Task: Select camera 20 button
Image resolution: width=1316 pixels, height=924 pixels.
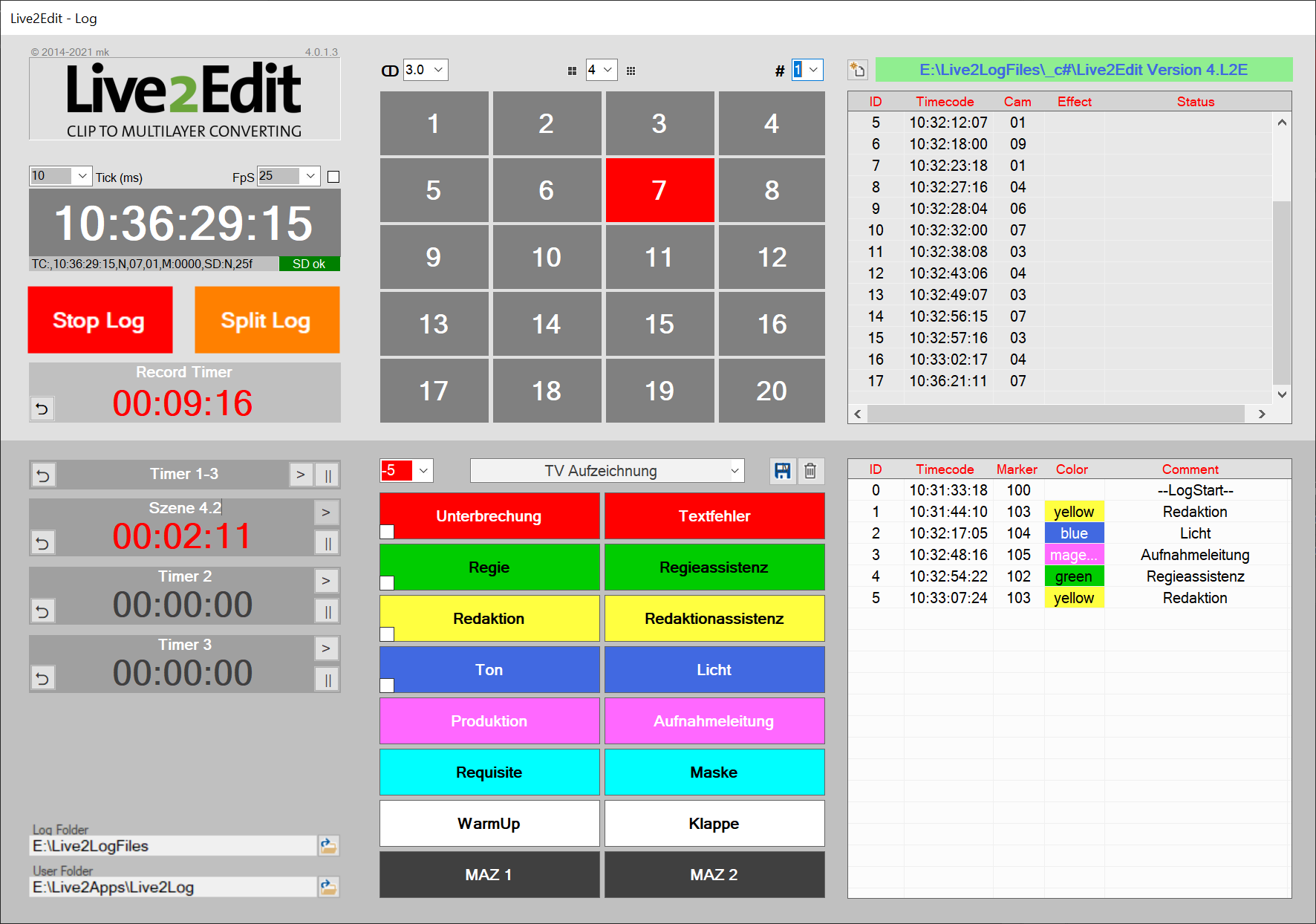Action: click(772, 391)
